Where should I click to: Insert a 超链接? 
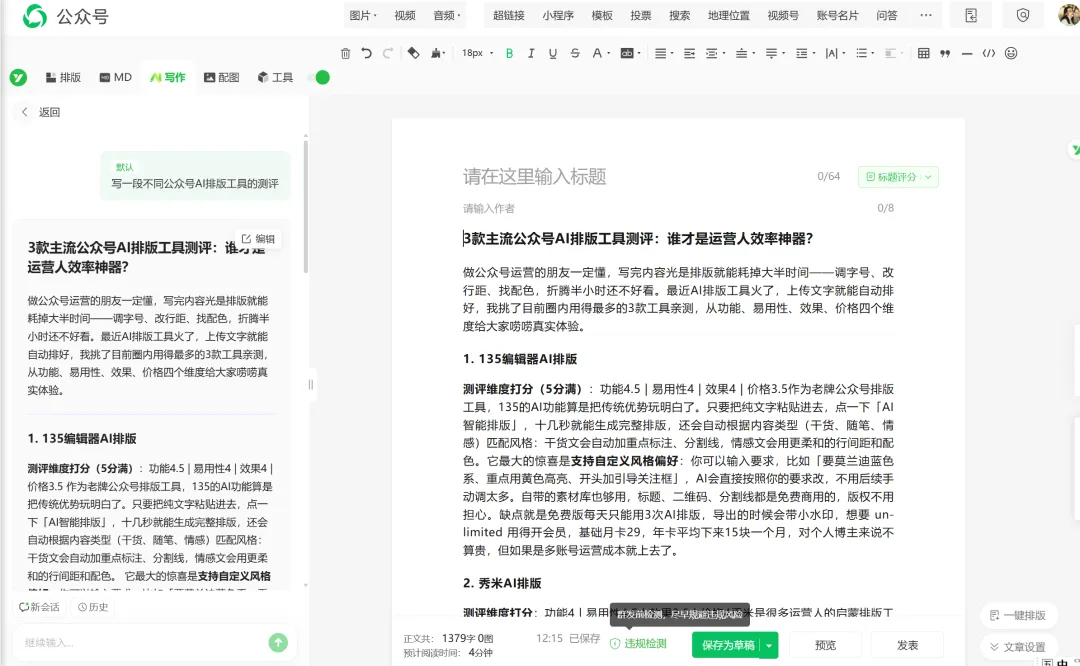[x=508, y=15]
